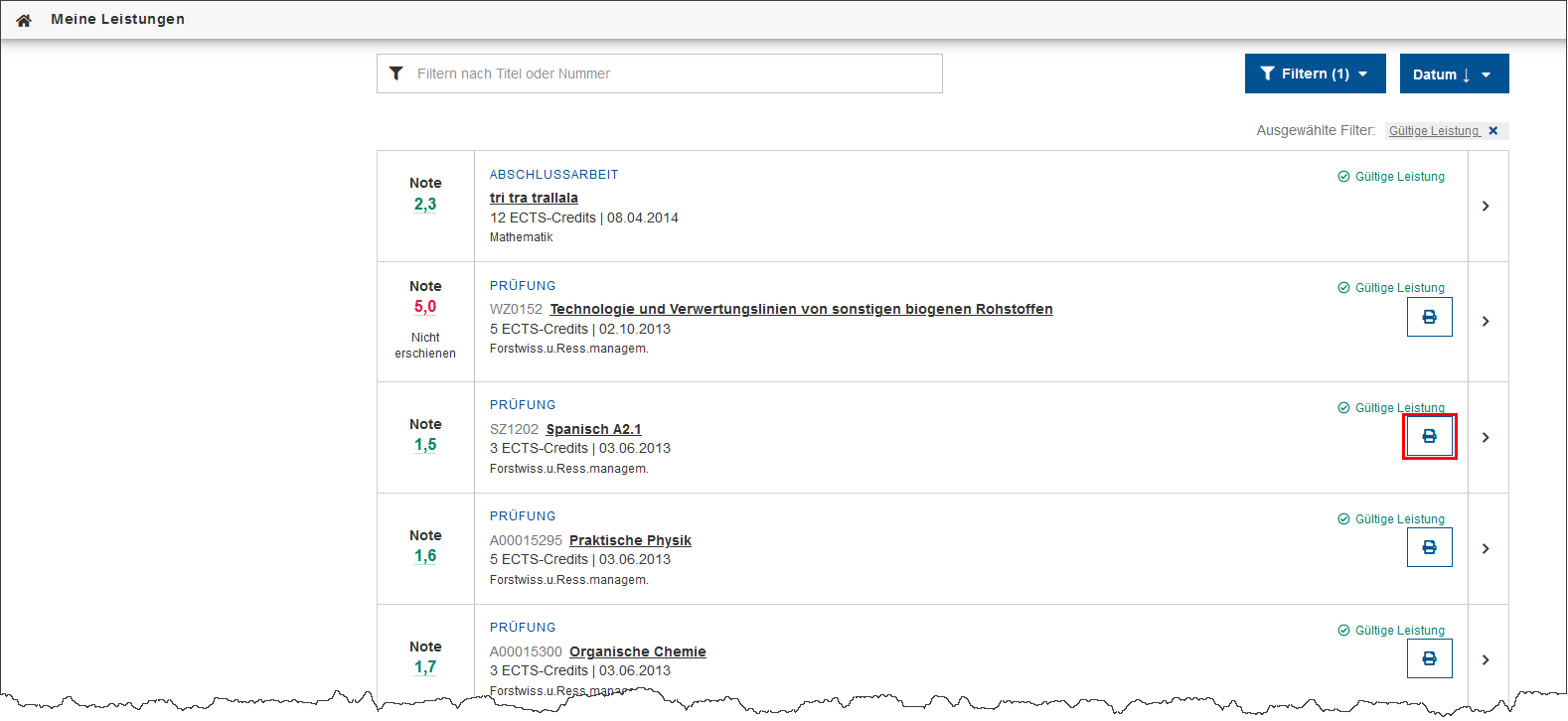1568x721 pixels.
Task: Remove the Gültige Leistung filter tag
Action: click(x=1492, y=131)
